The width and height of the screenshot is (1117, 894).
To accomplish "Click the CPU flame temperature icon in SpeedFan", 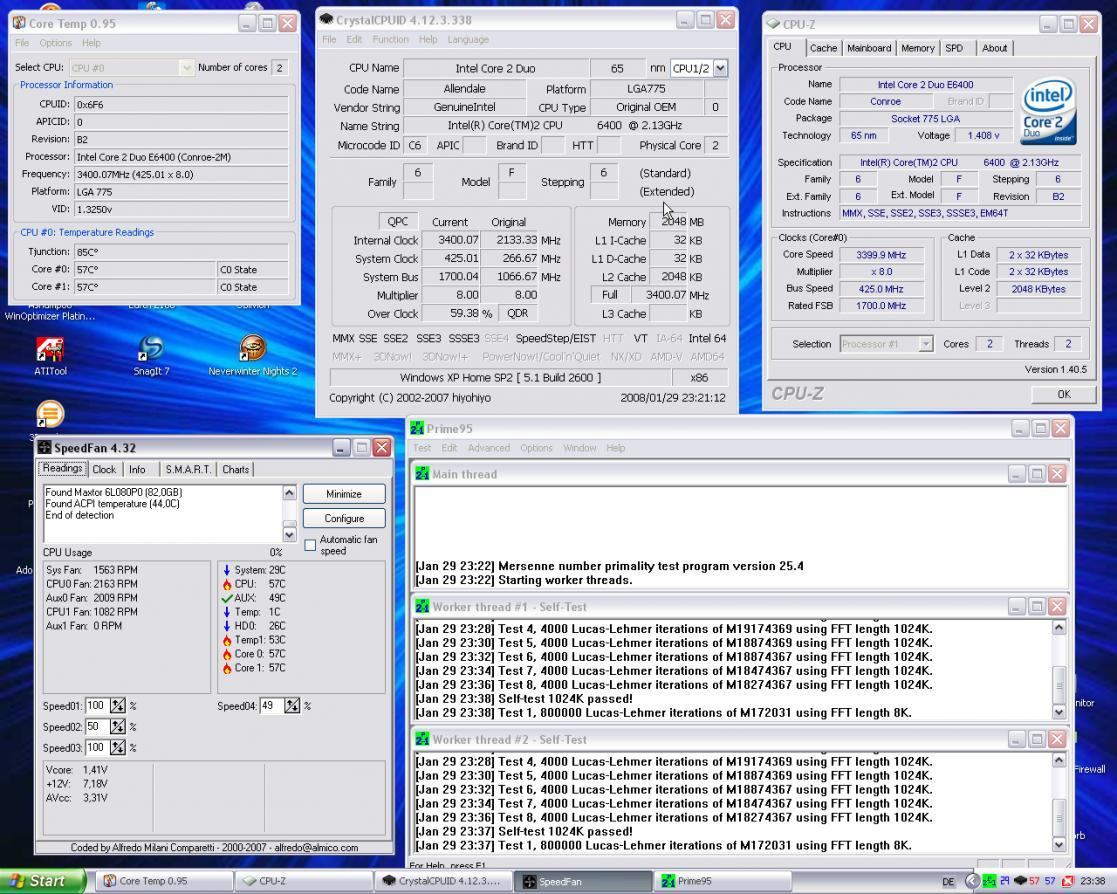I will [227, 584].
